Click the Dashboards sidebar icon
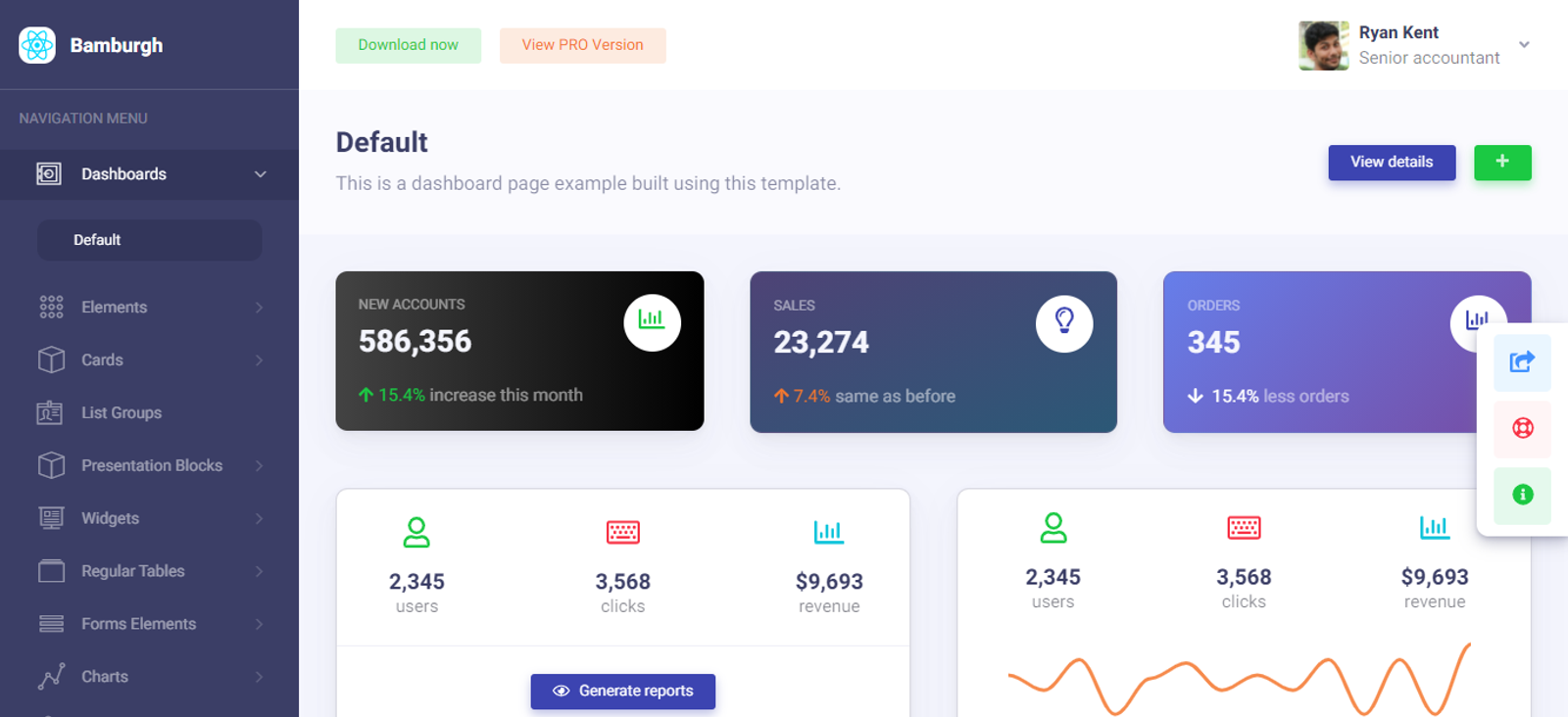The image size is (1568, 717). pos(49,174)
